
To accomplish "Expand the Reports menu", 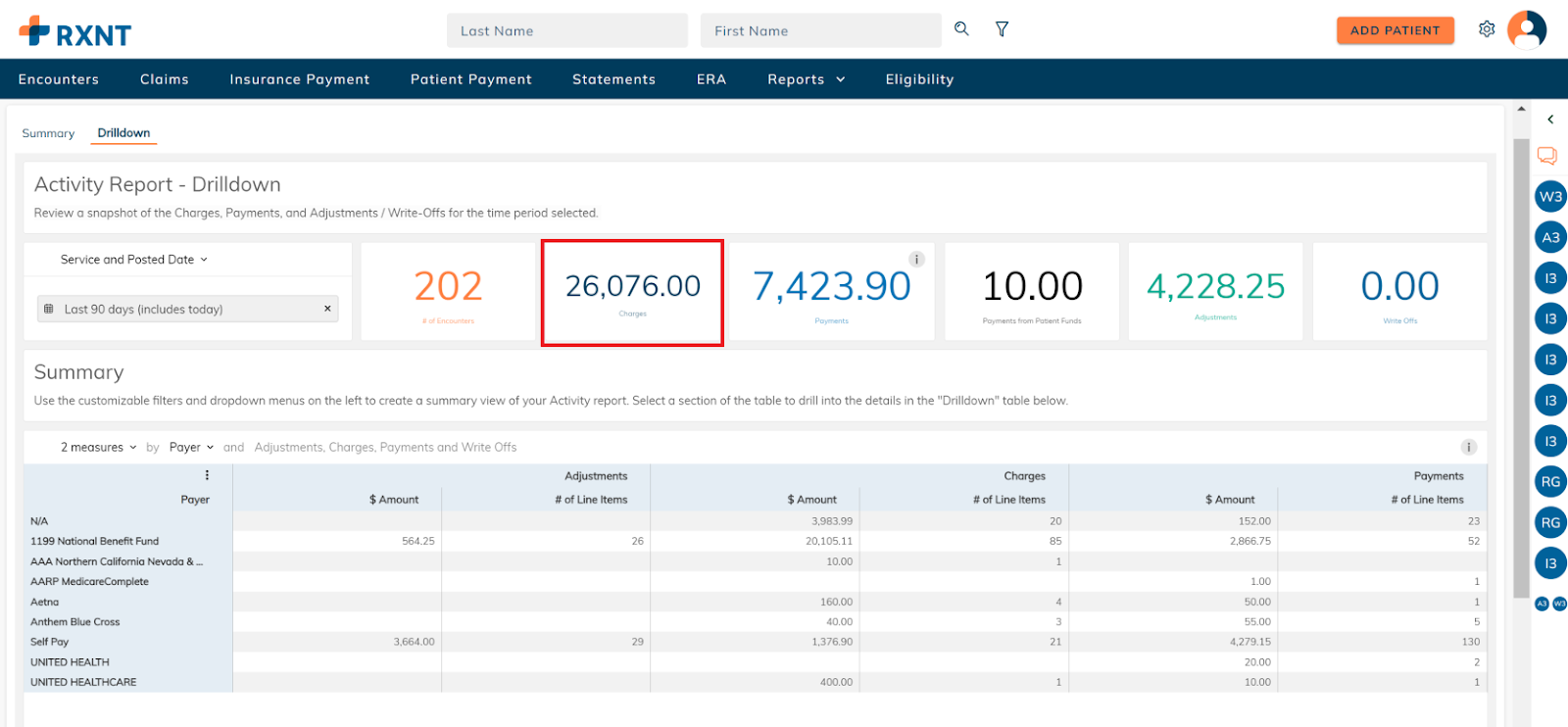I will tap(806, 79).
